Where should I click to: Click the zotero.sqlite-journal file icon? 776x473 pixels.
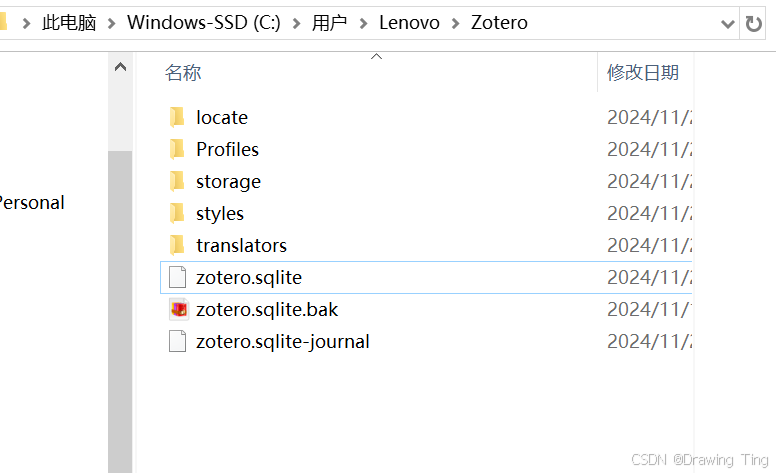click(x=177, y=341)
